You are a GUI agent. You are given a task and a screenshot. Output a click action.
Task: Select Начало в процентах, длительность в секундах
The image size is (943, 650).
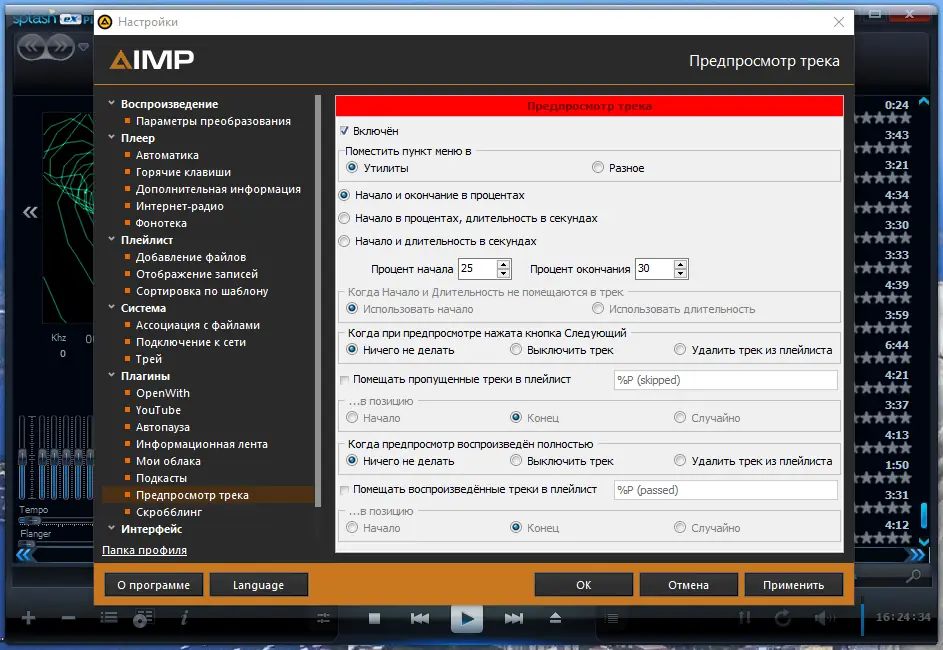tap(344, 218)
